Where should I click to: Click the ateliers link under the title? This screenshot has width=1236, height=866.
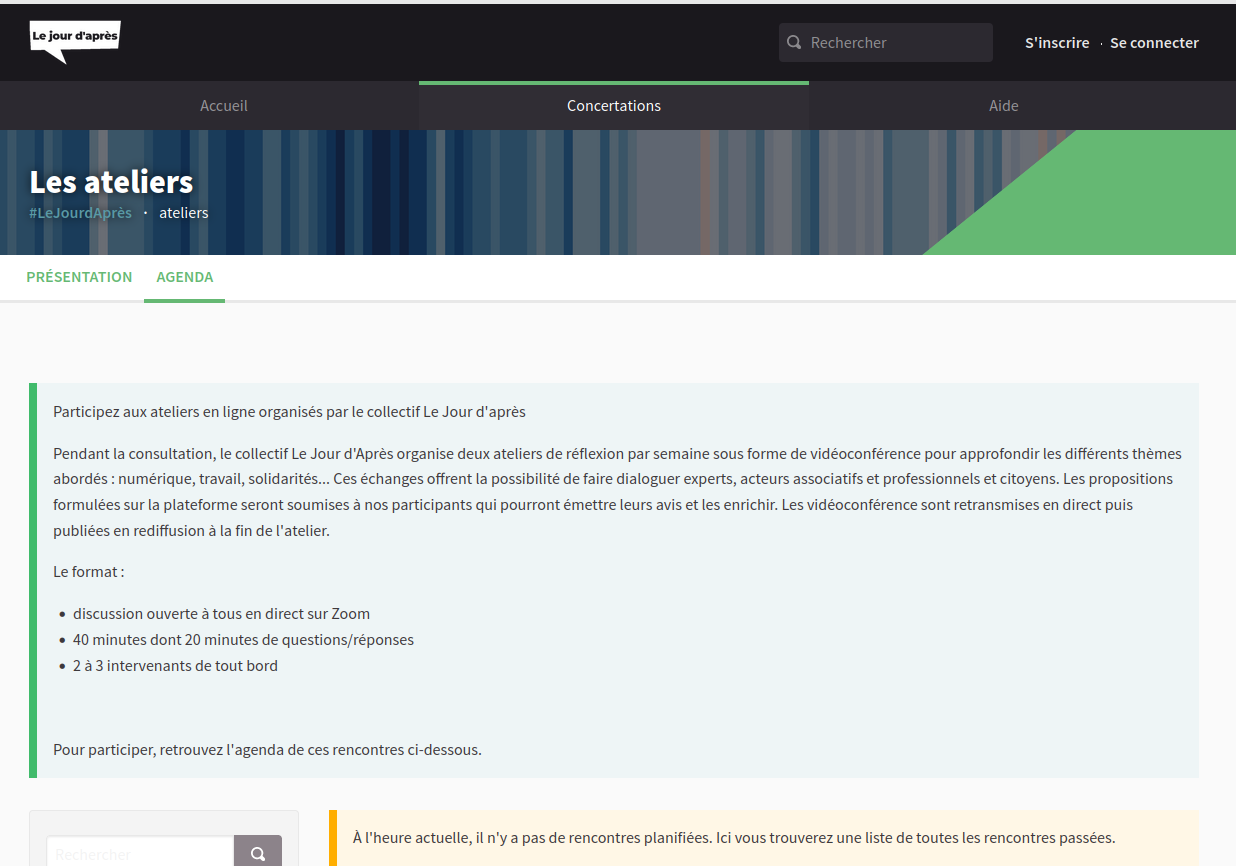184,213
